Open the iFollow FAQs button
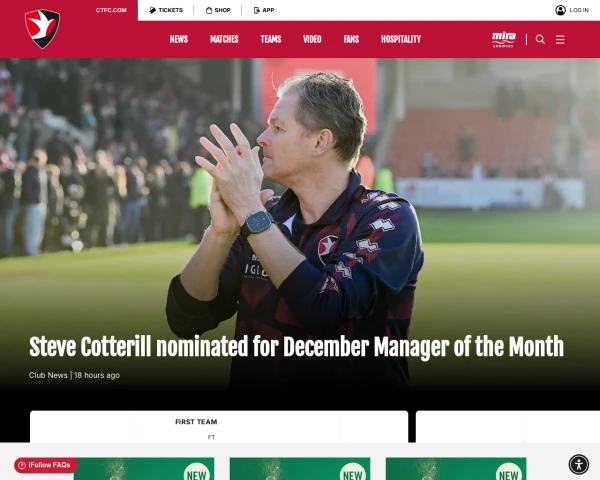The height and width of the screenshot is (480, 600). pos(46,465)
